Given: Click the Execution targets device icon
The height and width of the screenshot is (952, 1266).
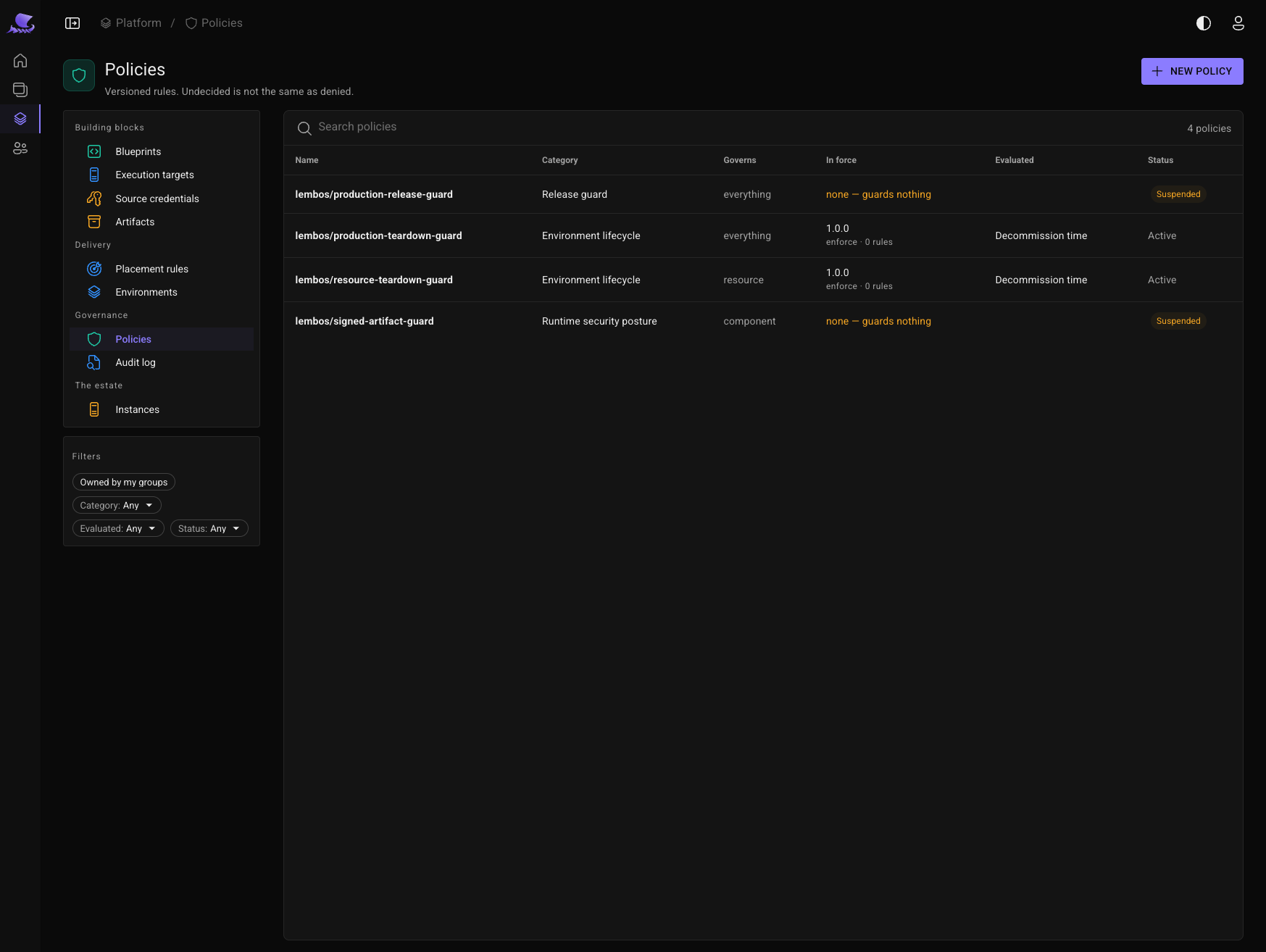Looking at the screenshot, I should [x=94, y=175].
